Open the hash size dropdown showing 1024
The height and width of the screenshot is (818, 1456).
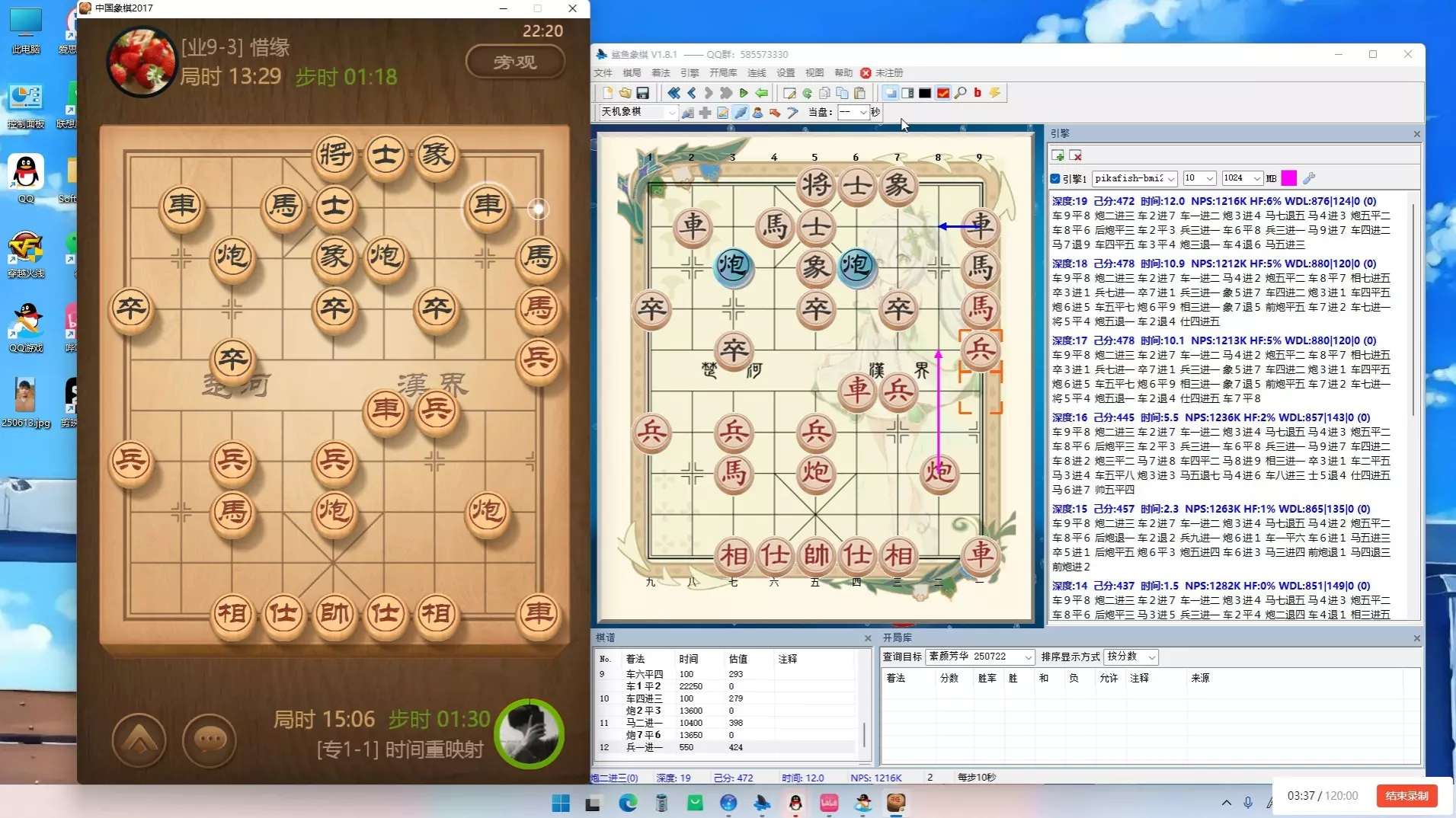(x=1242, y=178)
